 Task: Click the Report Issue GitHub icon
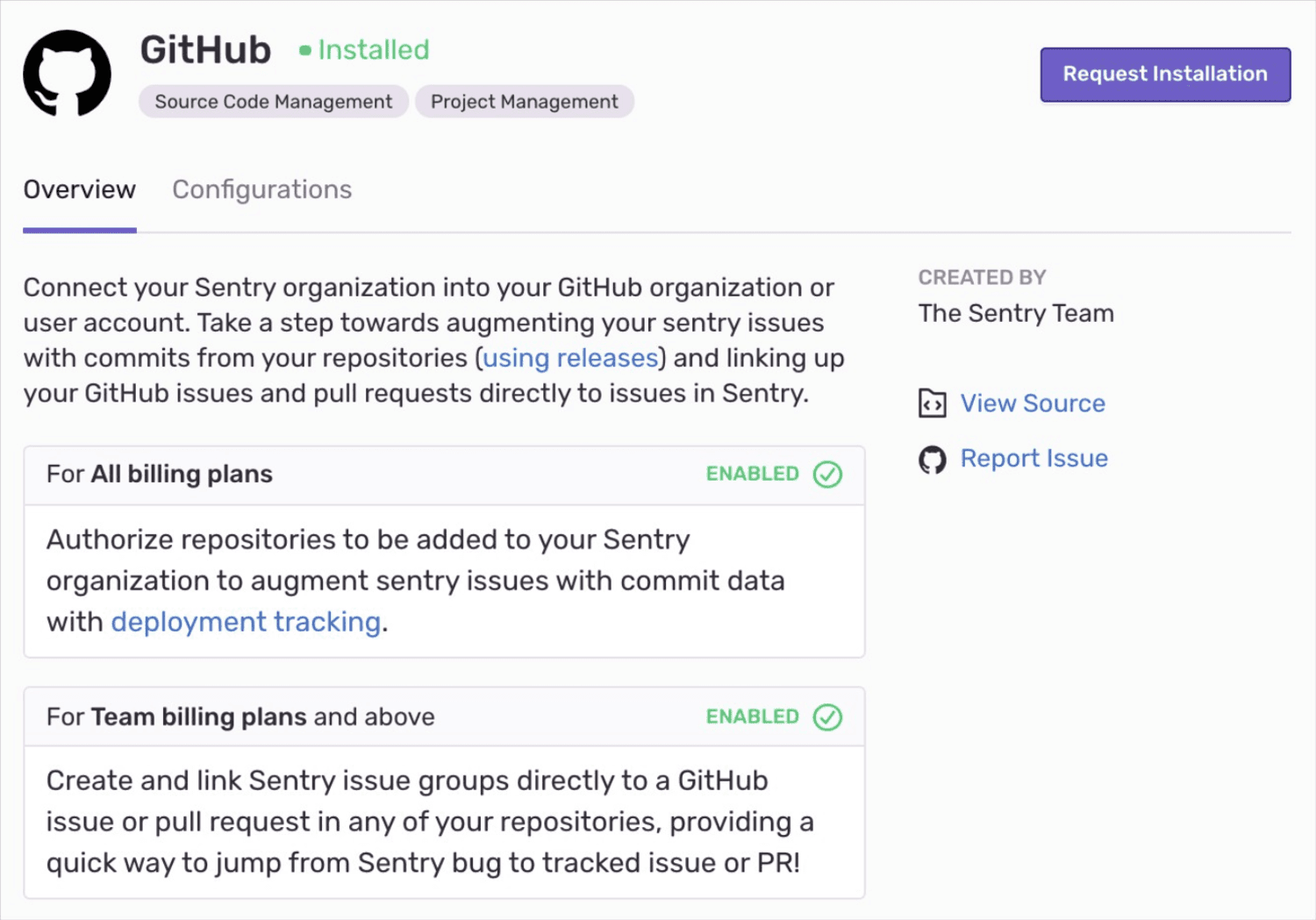point(932,459)
